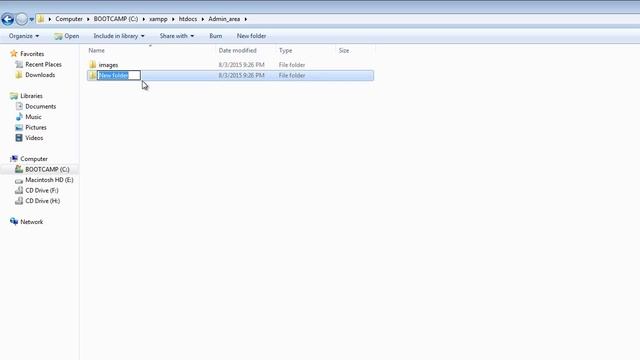Screen dimensions: 640x360
Task: Click the folder icon in the address bar
Action: 41,19
